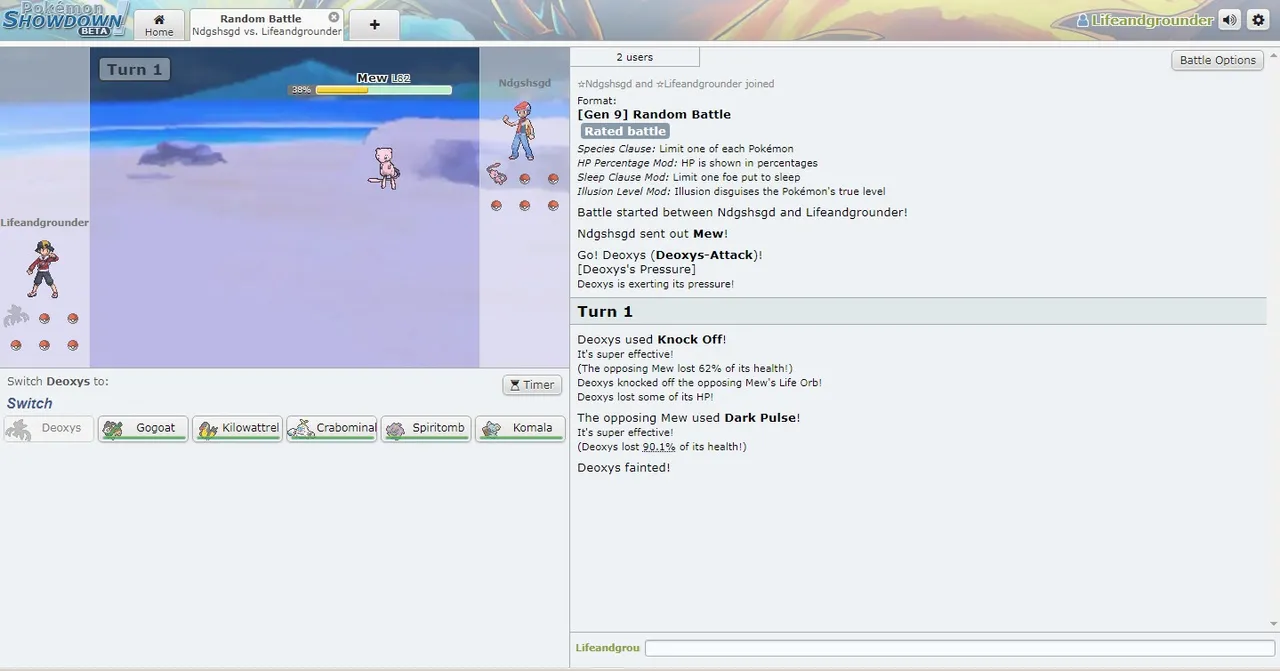Image resolution: width=1280 pixels, height=671 pixels.
Task: Select the fainted Deoxys slot
Action: tap(49, 428)
